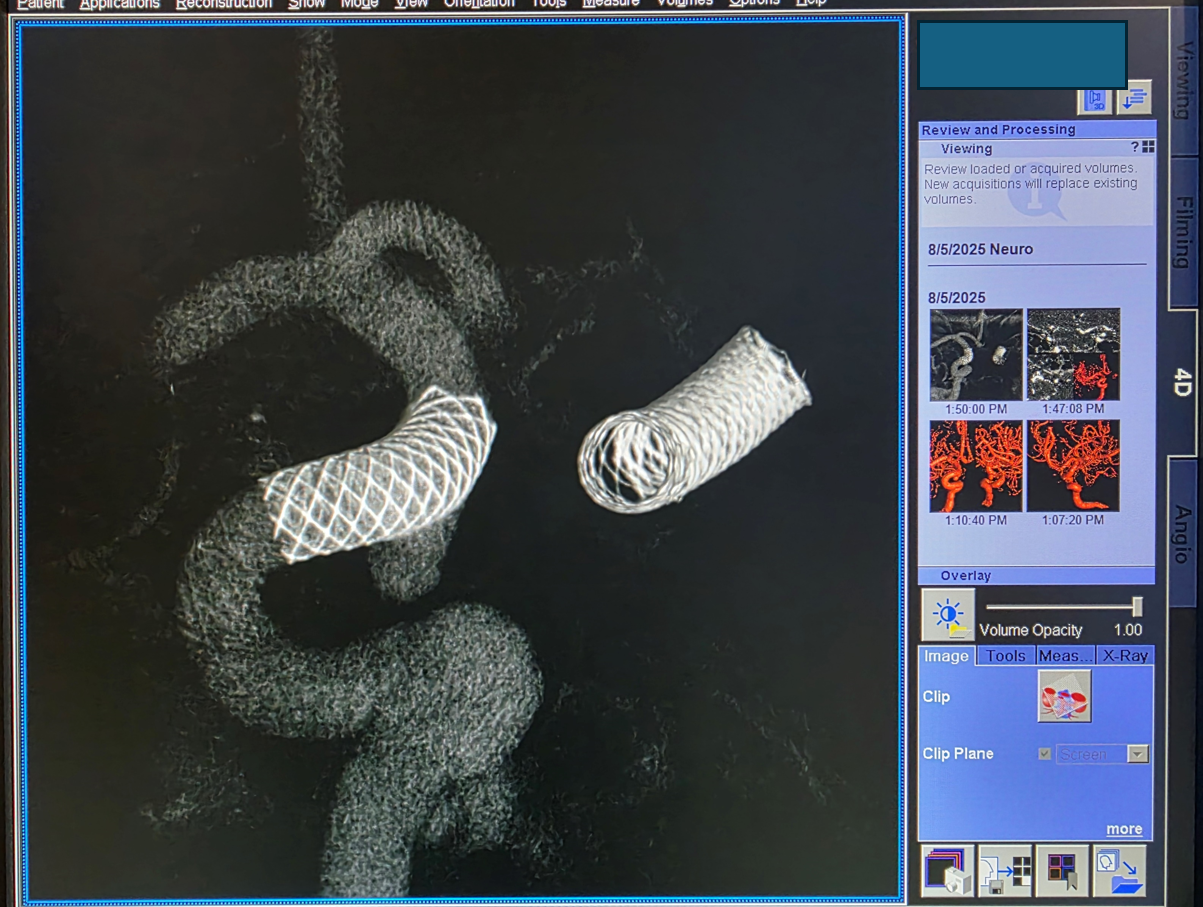Open the Clip Plane Screen dropdown
Image resolution: width=1203 pixels, height=907 pixels.
coord(1137,754)
